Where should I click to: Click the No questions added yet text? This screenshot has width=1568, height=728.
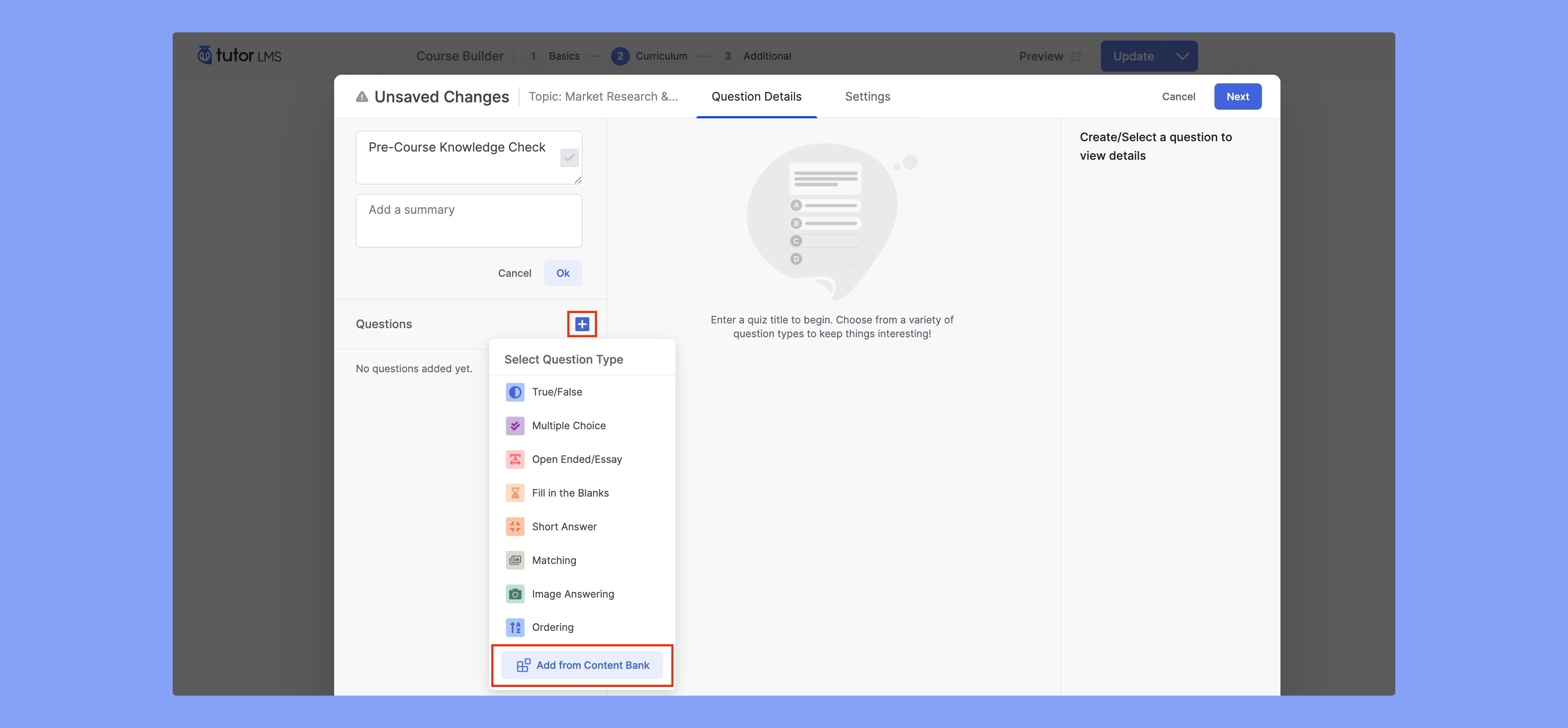[x=414, y=369]
